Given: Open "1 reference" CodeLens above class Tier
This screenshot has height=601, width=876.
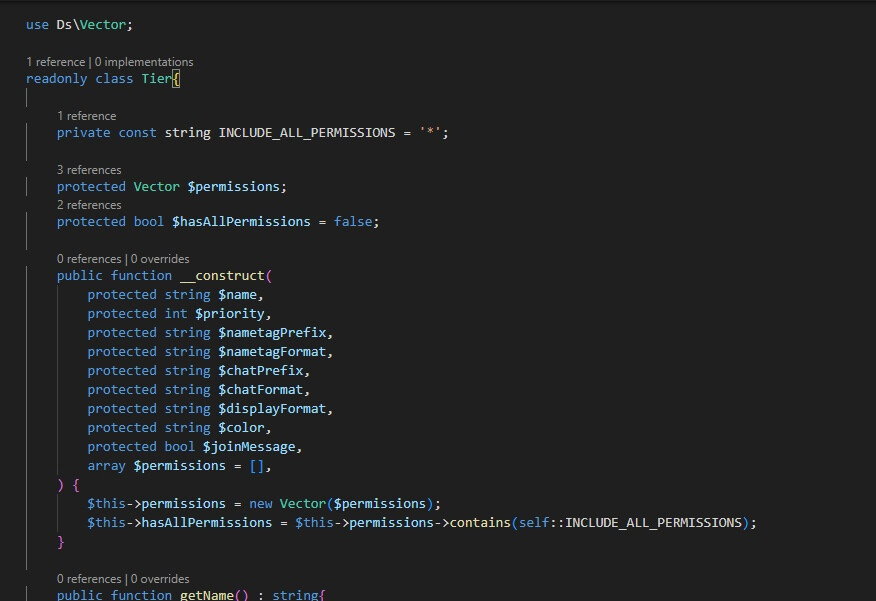Looking at the screenshot, I should pos(55,62).
